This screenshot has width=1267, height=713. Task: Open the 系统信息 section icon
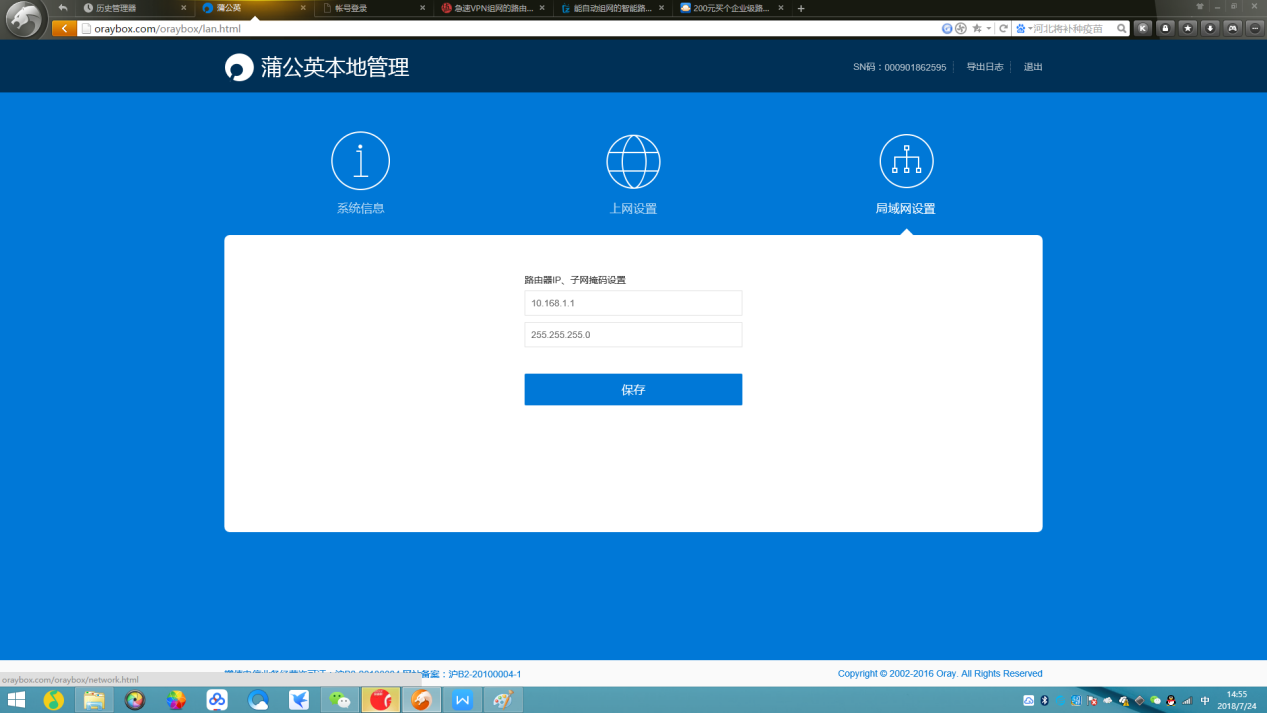pyautogui.click(x=360, y=161)
